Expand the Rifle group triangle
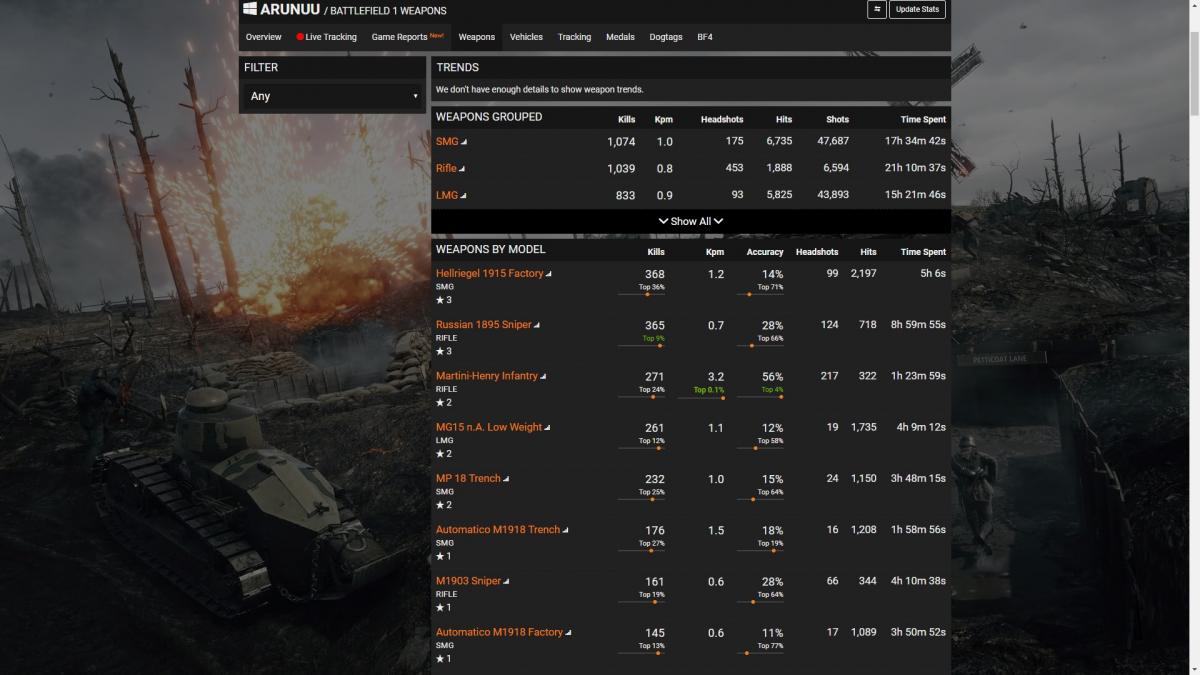1200x675 pixels. pos(462,169)
